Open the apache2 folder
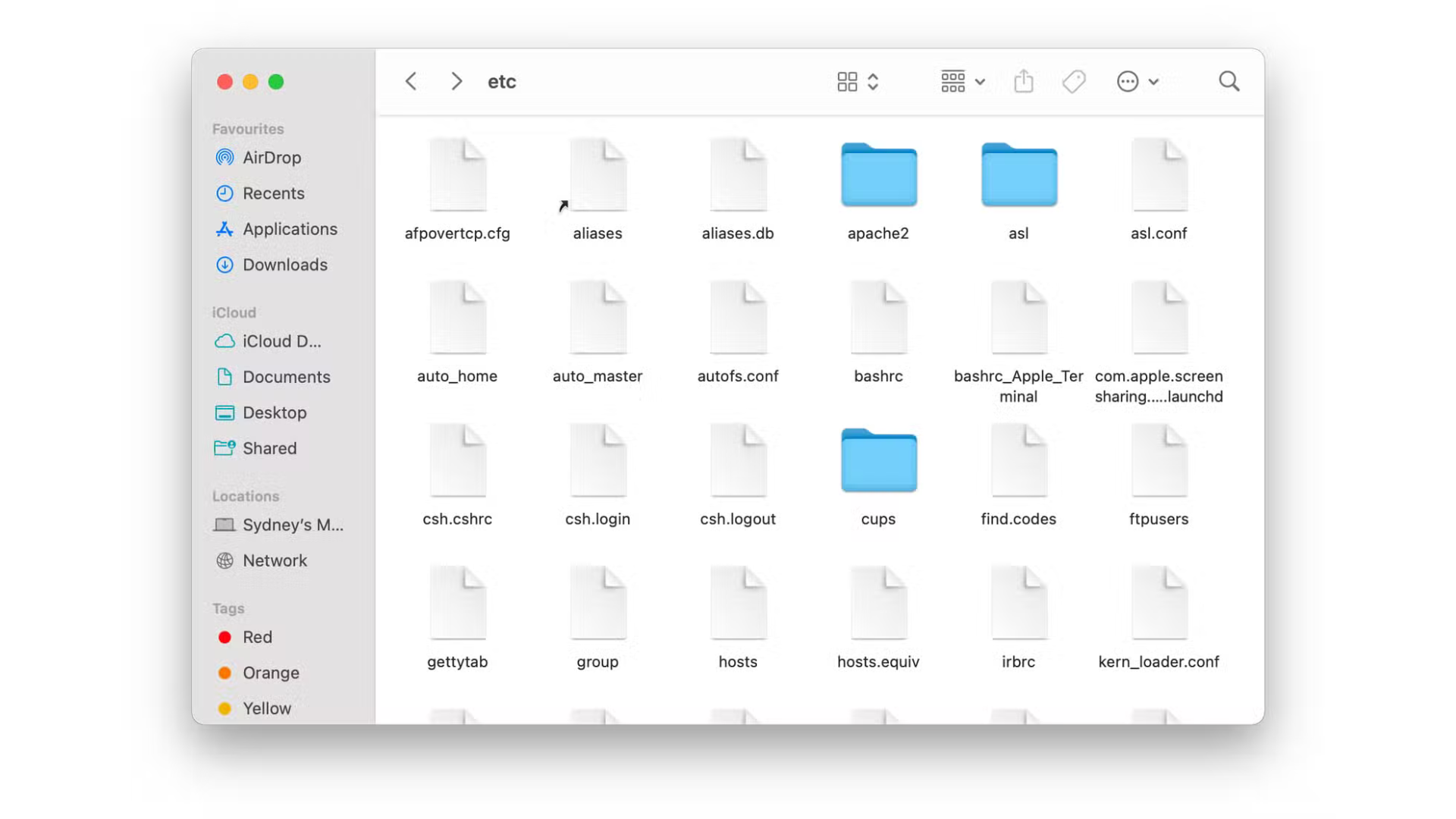This screenshot has width=1456, height=819. (877, 175)
